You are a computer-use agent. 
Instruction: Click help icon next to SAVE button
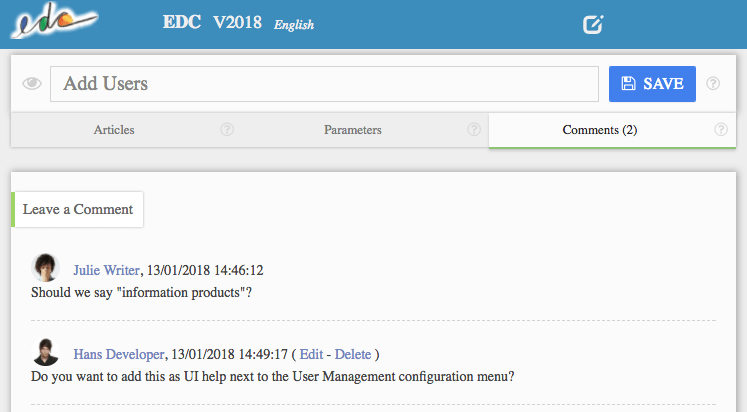[x=713, y=83]
